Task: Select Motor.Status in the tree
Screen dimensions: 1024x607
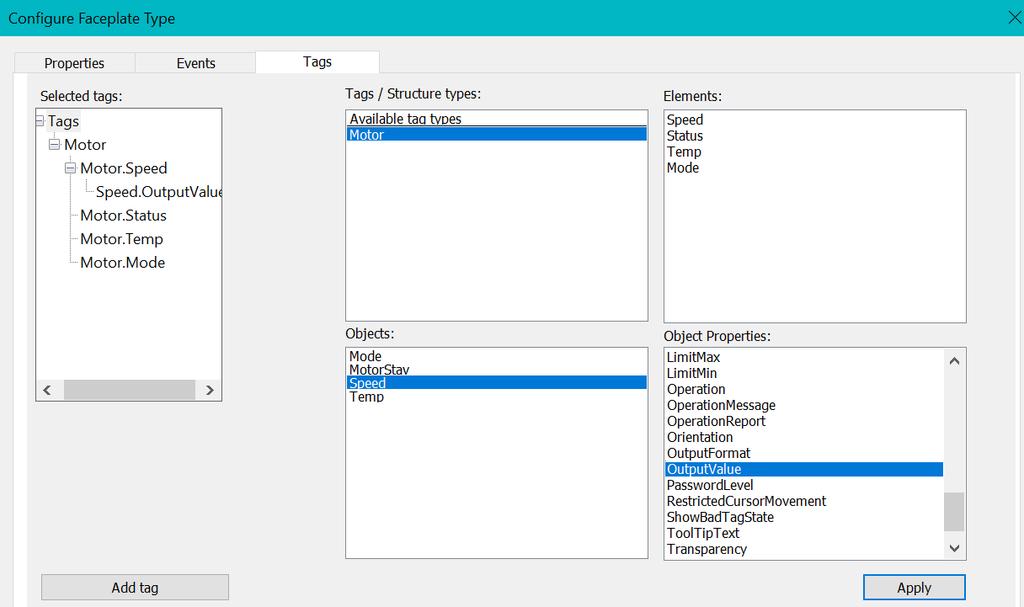Action: point(123,215)
